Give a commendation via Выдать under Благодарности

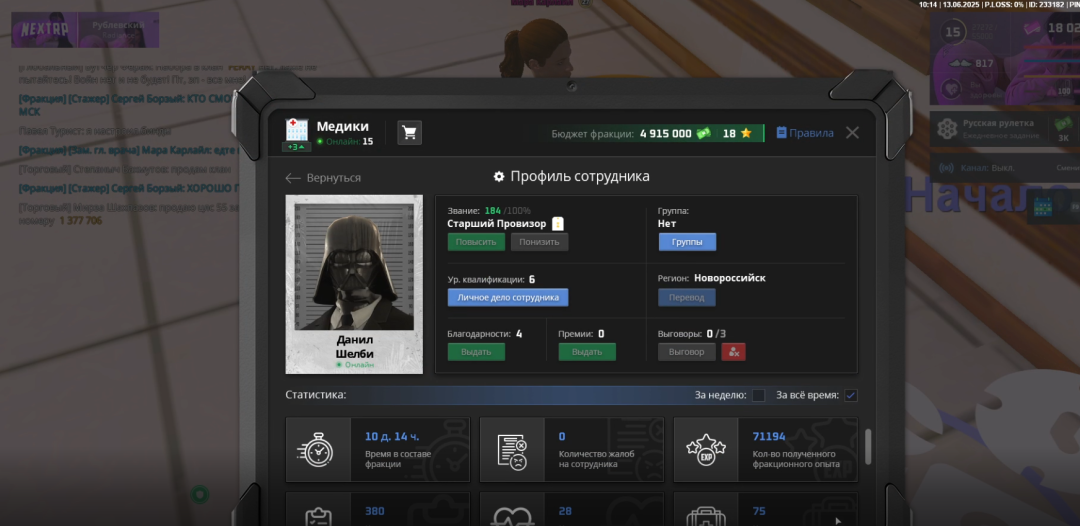pos(476,352)
